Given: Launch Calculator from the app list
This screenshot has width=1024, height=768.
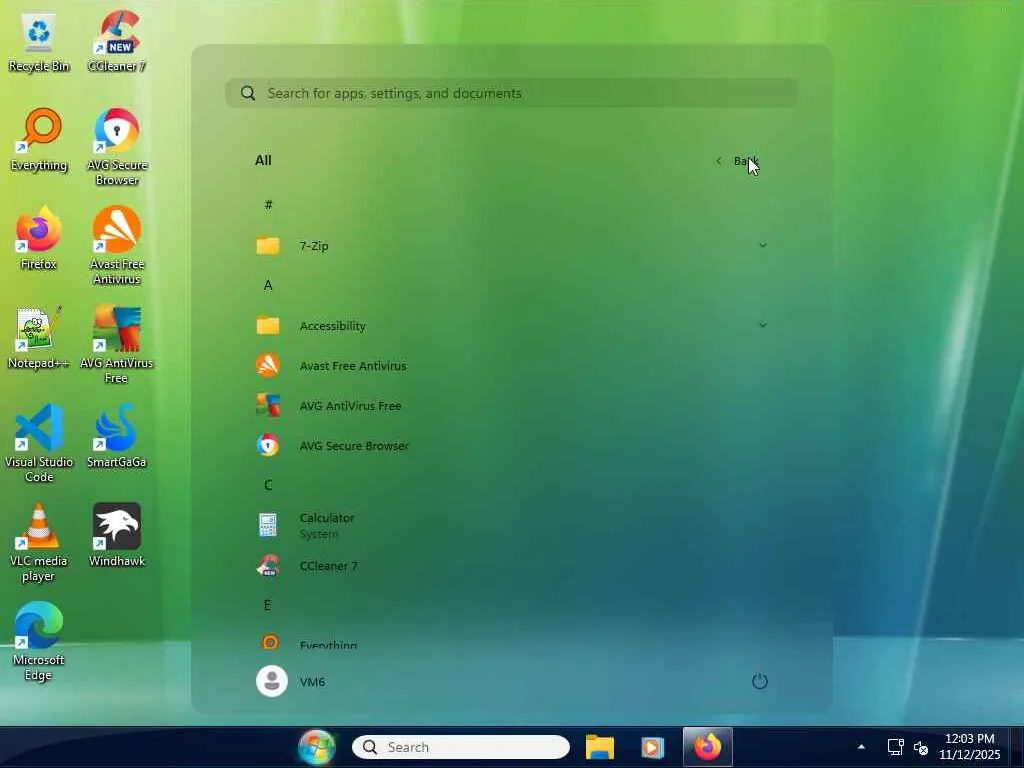Looking at the screenshot, I should click(511, 525).
